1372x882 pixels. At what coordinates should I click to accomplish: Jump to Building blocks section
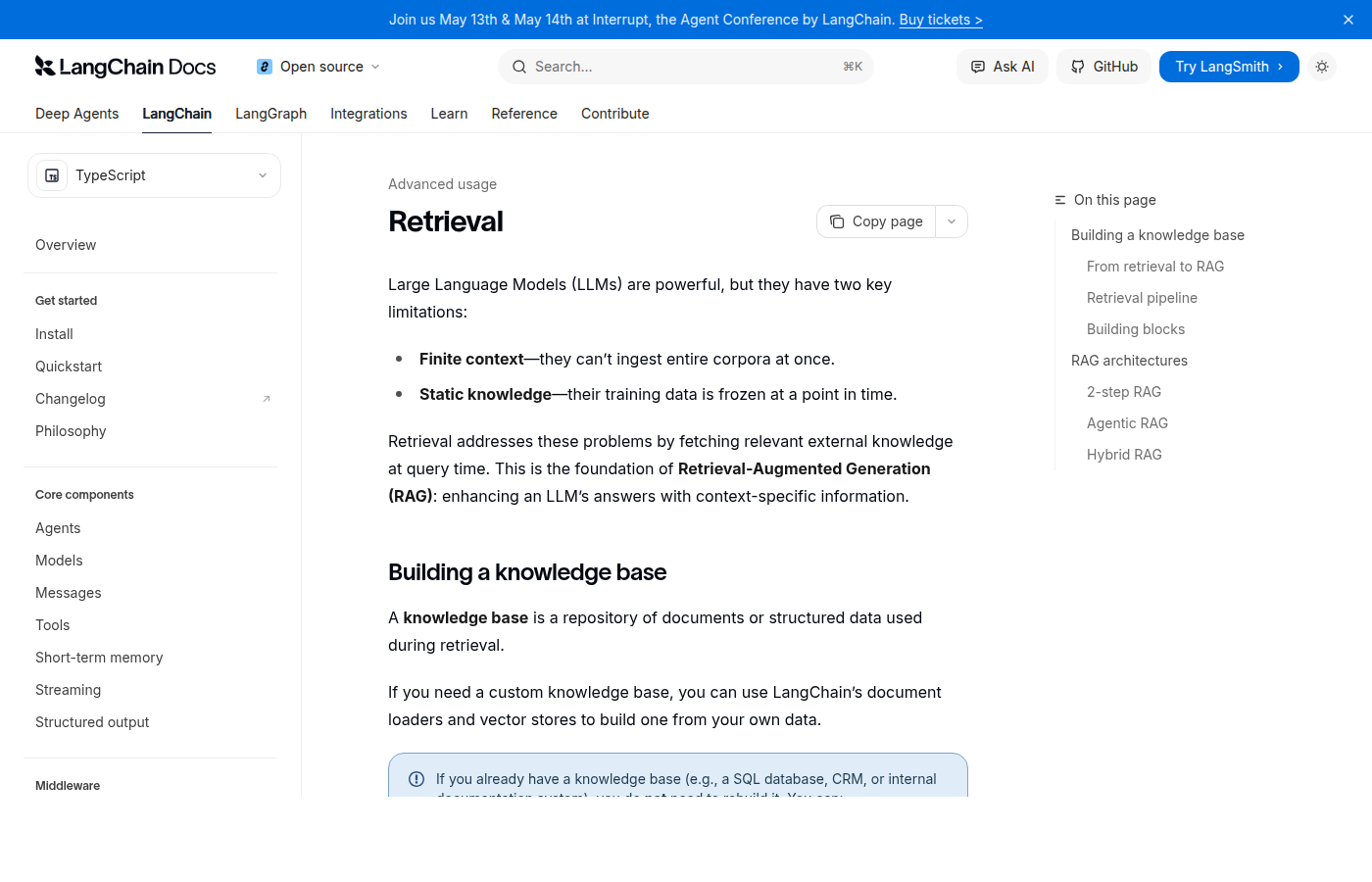coord(1136,329)
